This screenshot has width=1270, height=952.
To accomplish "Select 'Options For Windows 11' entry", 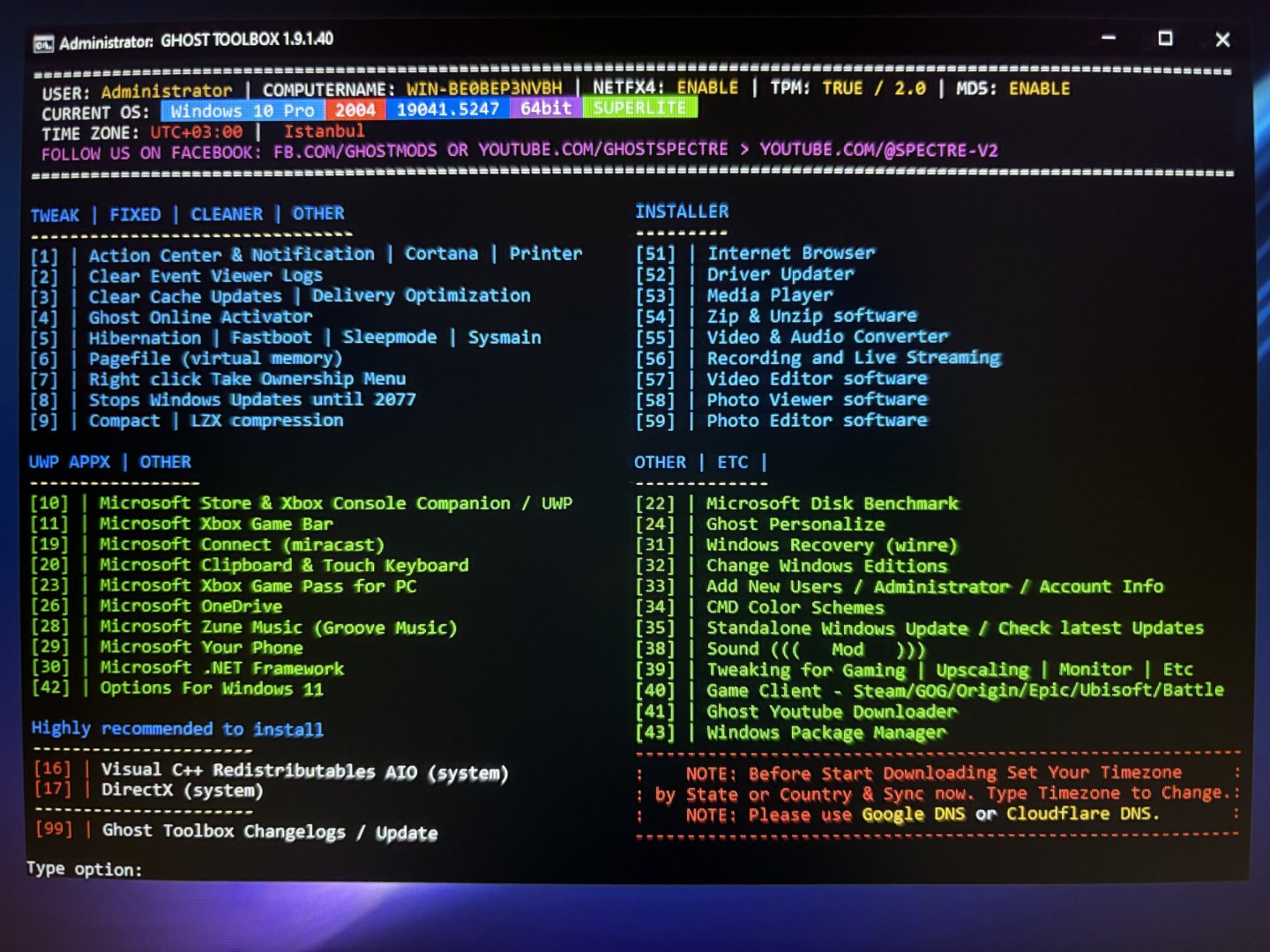I will click(x=212, y=688).
